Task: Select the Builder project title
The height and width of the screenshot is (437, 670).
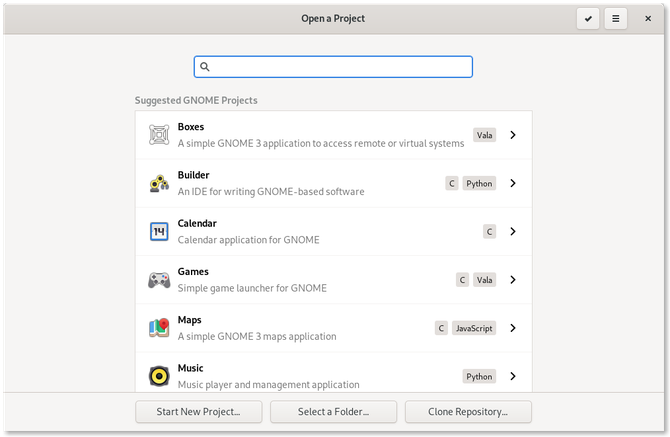Action: click(193, 175)
